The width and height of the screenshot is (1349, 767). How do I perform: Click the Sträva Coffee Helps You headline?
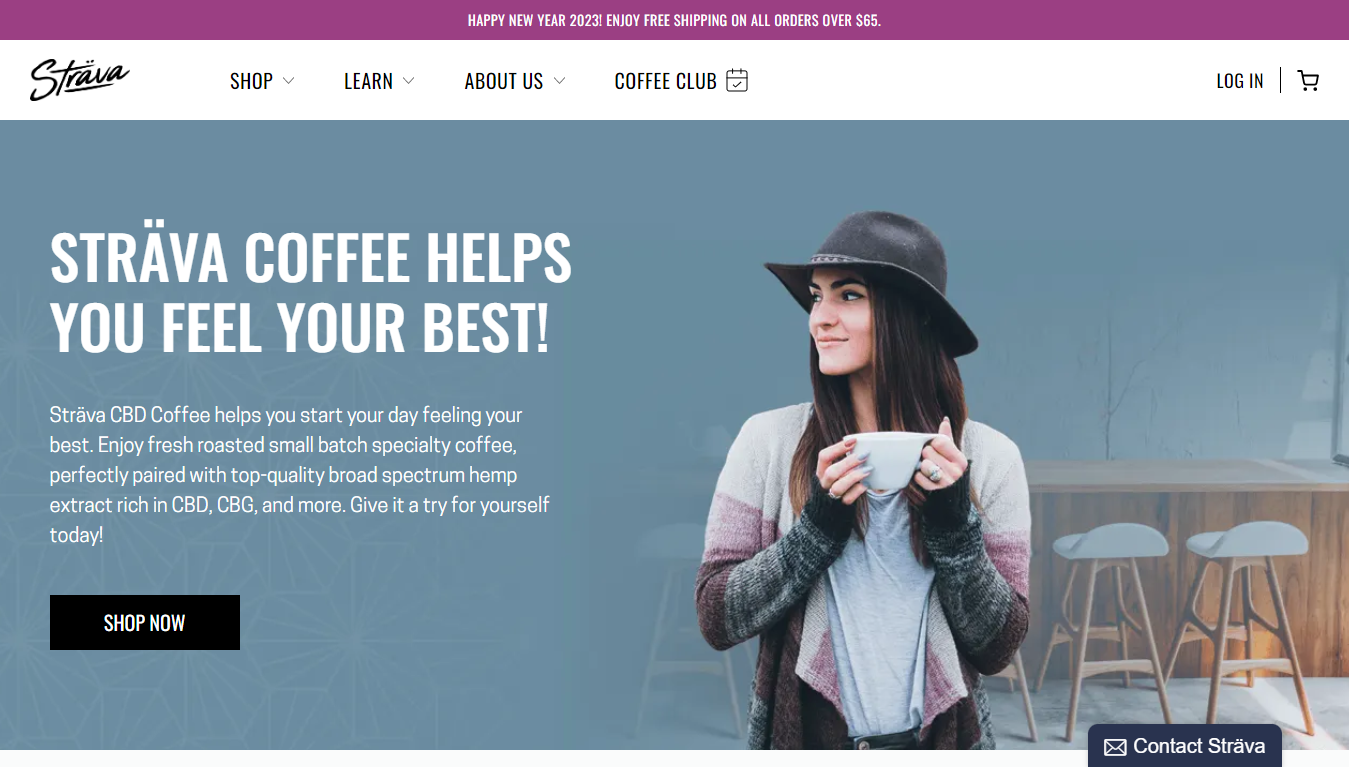tap(311, 293)
